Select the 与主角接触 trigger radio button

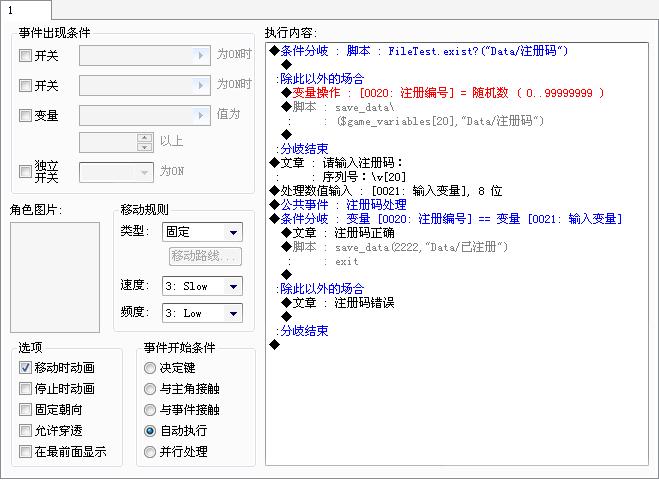[150, 389]
